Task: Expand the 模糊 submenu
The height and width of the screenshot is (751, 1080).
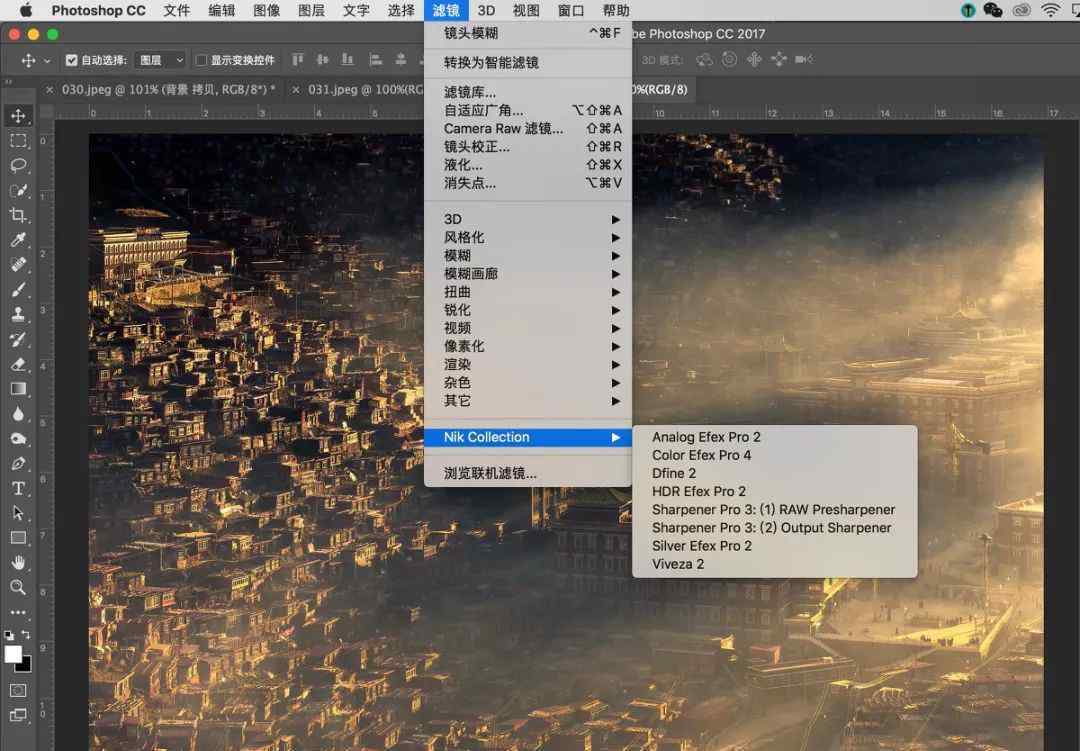Action: pyautogui.click(x=528, y=256)
